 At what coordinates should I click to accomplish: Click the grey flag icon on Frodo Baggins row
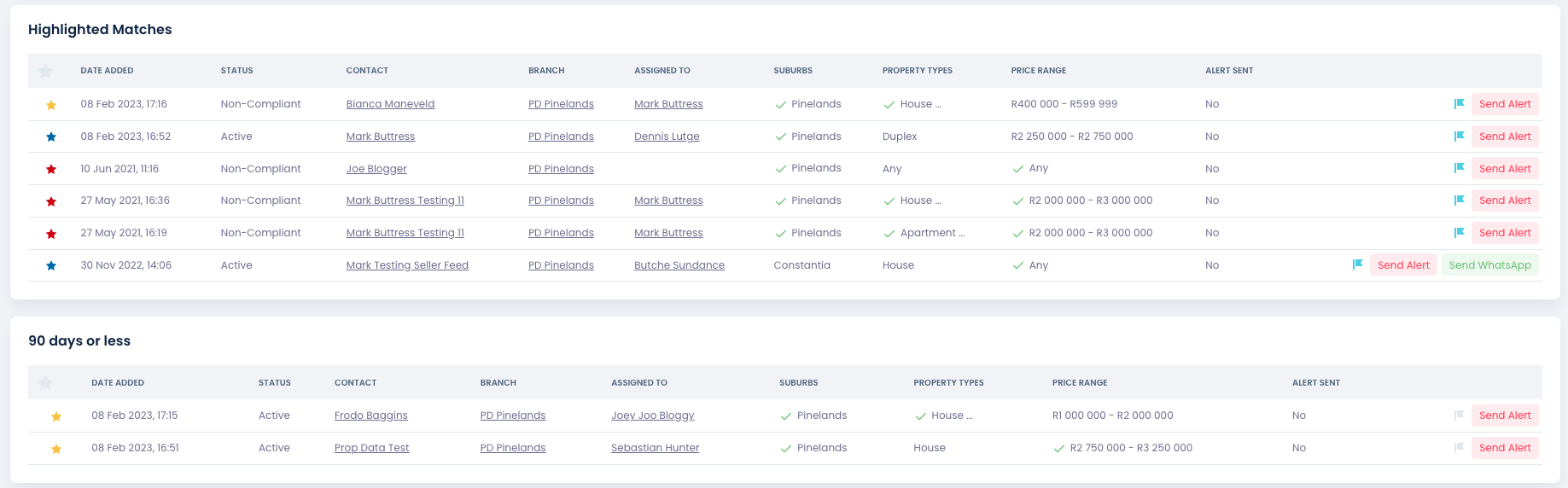click(x=1459, y=415)
